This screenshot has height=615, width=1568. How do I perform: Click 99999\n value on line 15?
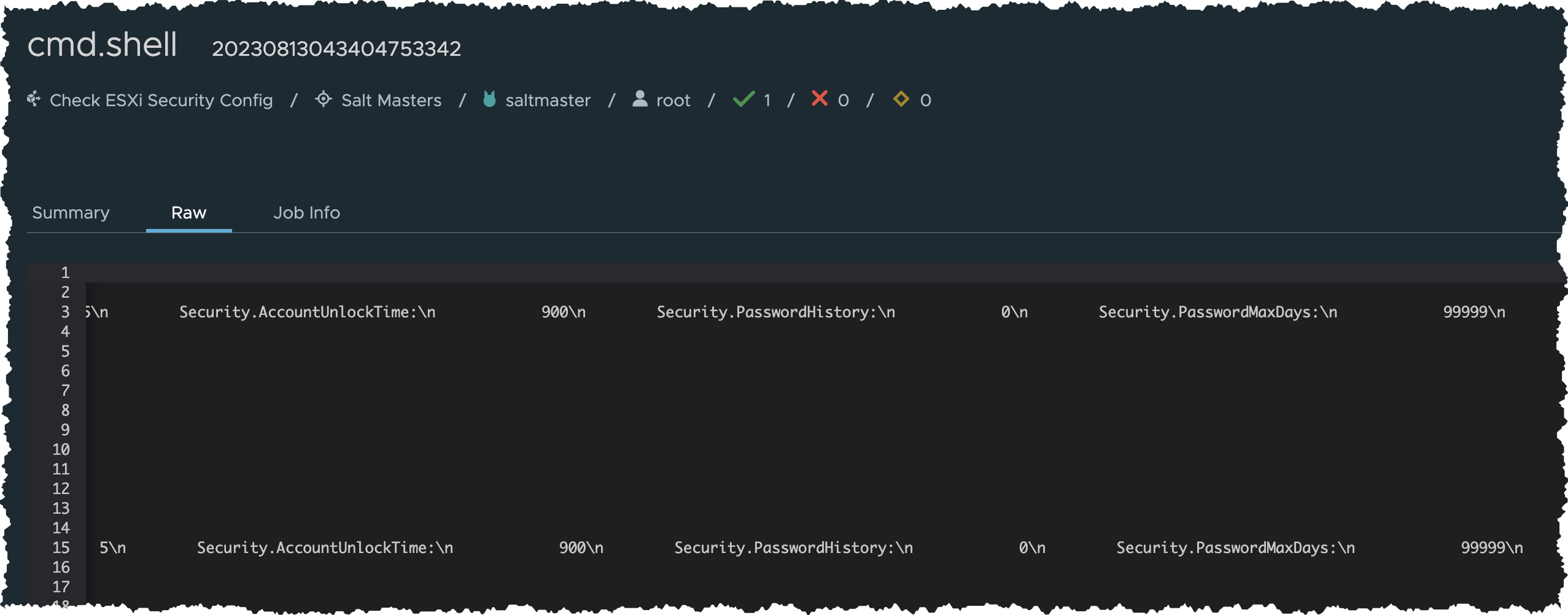click(x=1492, y=547)
